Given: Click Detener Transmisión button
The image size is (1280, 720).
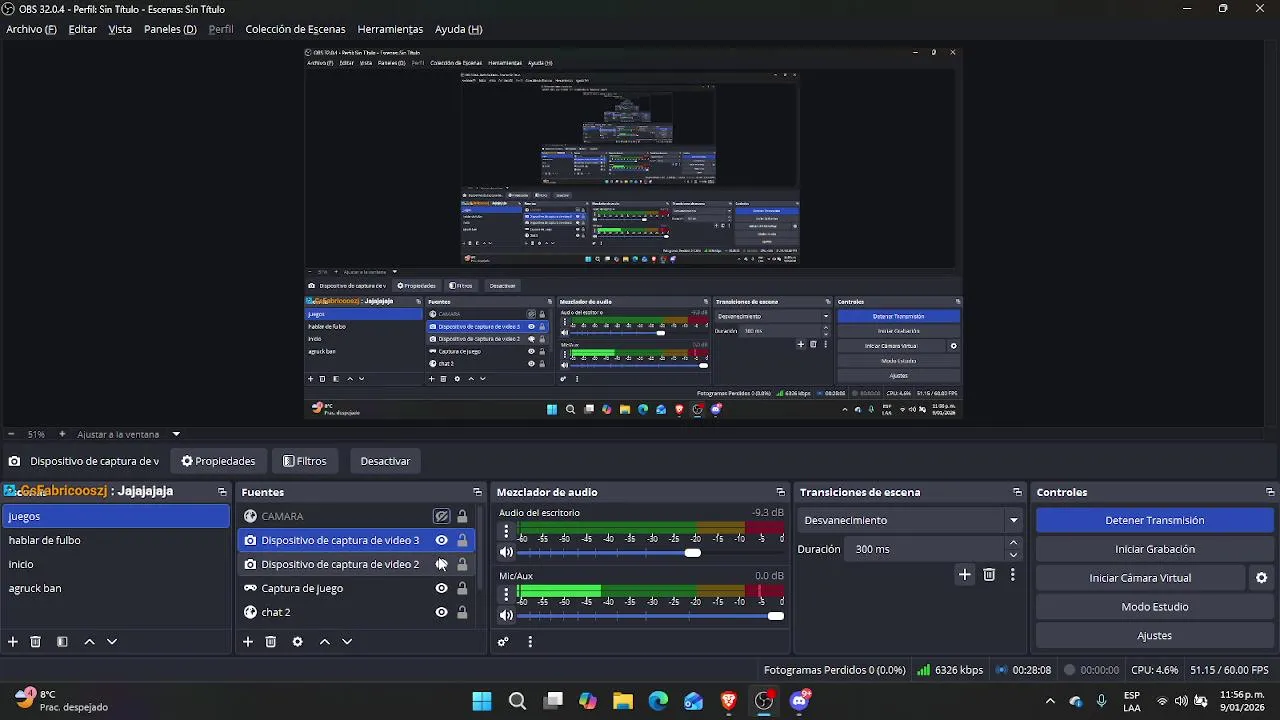Looking at the screenshot, I should pos(1154,520).
